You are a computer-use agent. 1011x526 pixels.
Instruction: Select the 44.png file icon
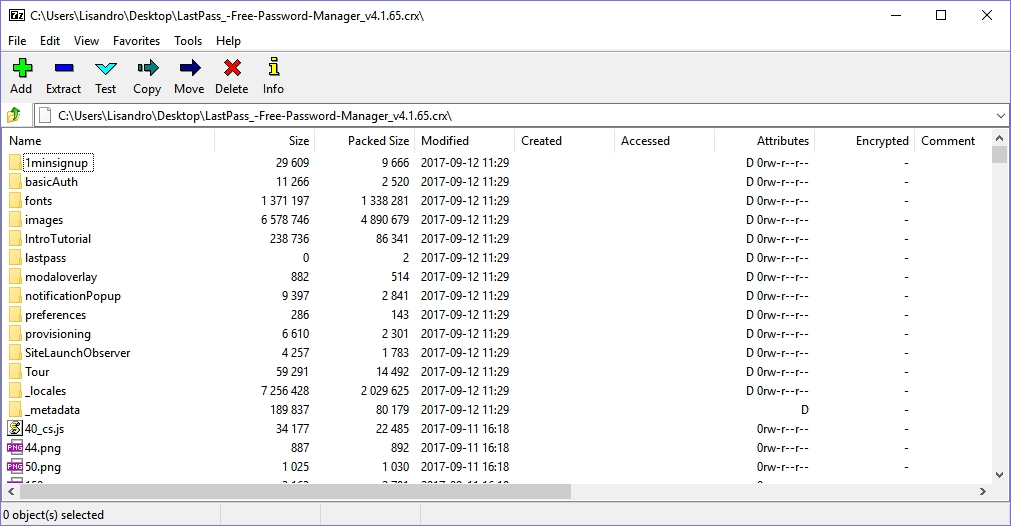tap(15, 447)
